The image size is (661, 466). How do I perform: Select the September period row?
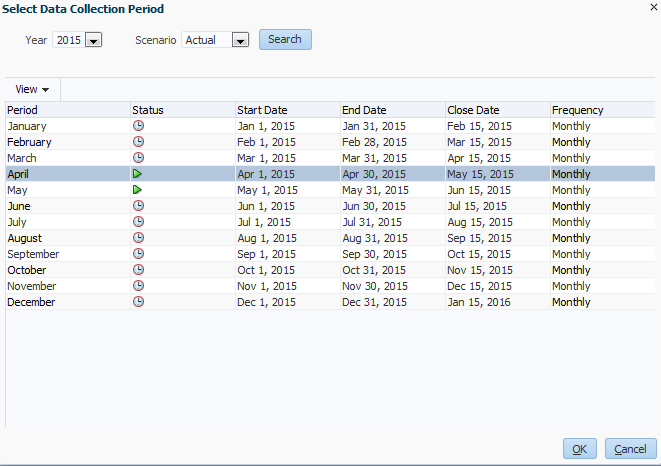click(33, 254)
